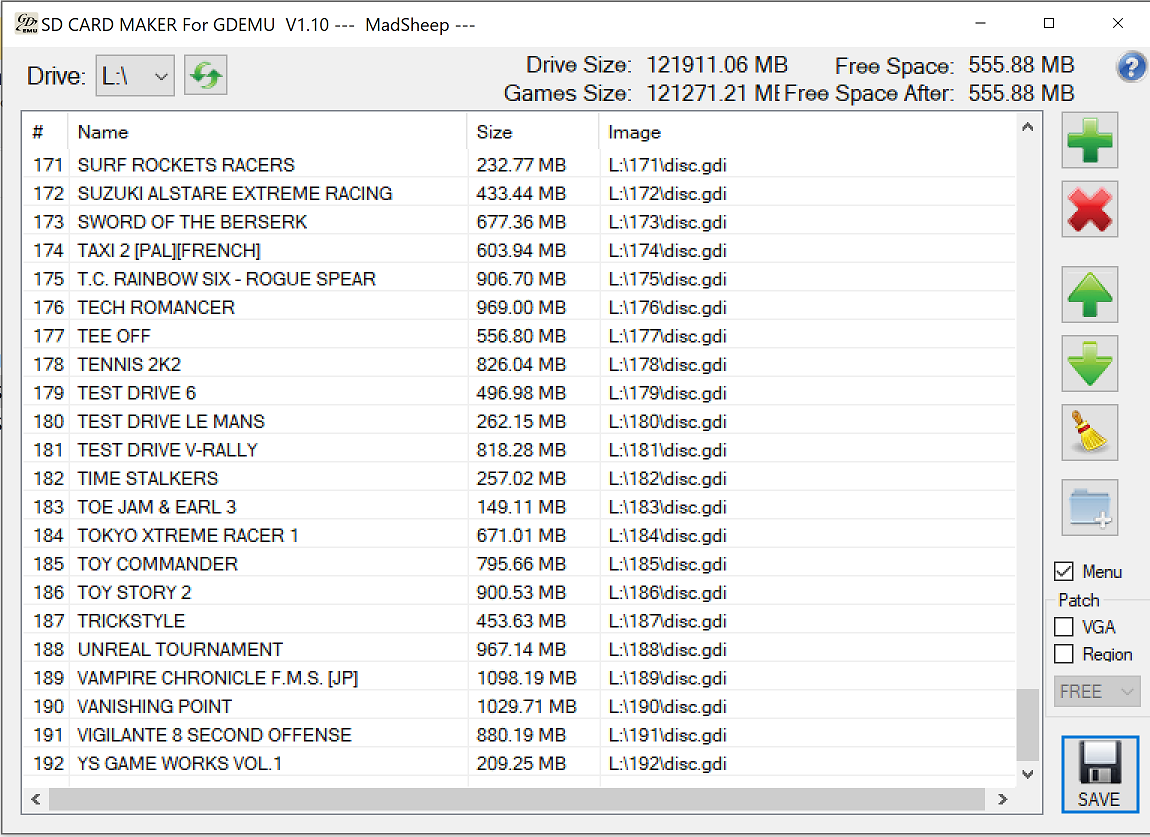The height and width of the screenshot is (837, 1150).
Task: Select TOKYO XTREME RACER 1 row
Action: tap(519, 536)
